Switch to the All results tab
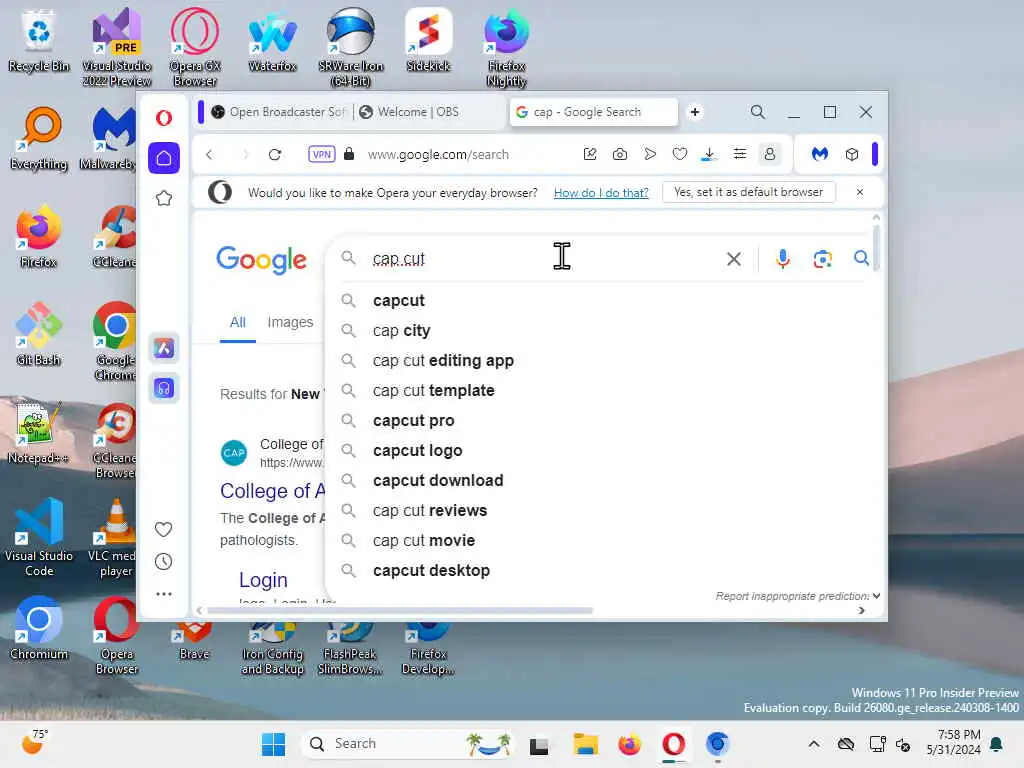Viewport: 1024px width, 768px height. [x=238, y=323]
